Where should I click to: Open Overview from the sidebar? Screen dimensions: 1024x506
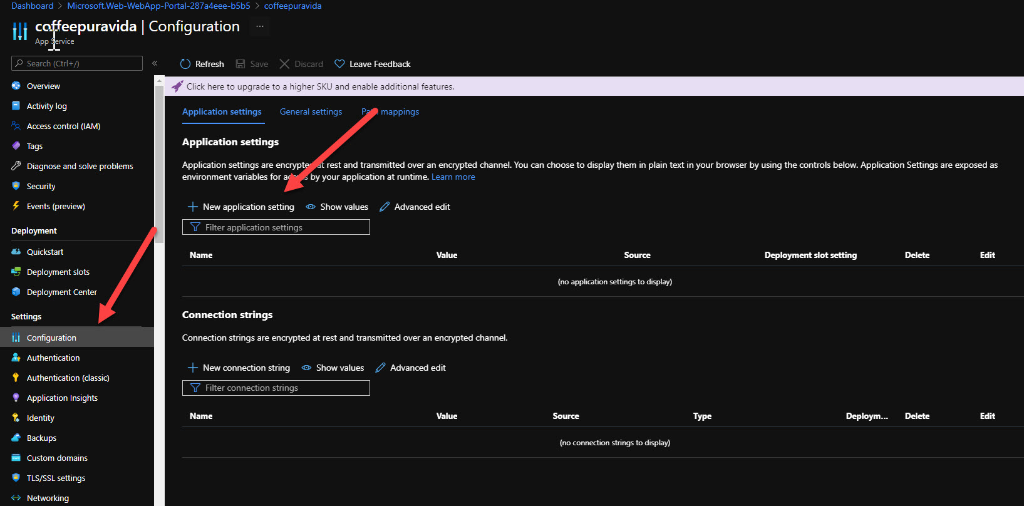[x=43, y=86]
